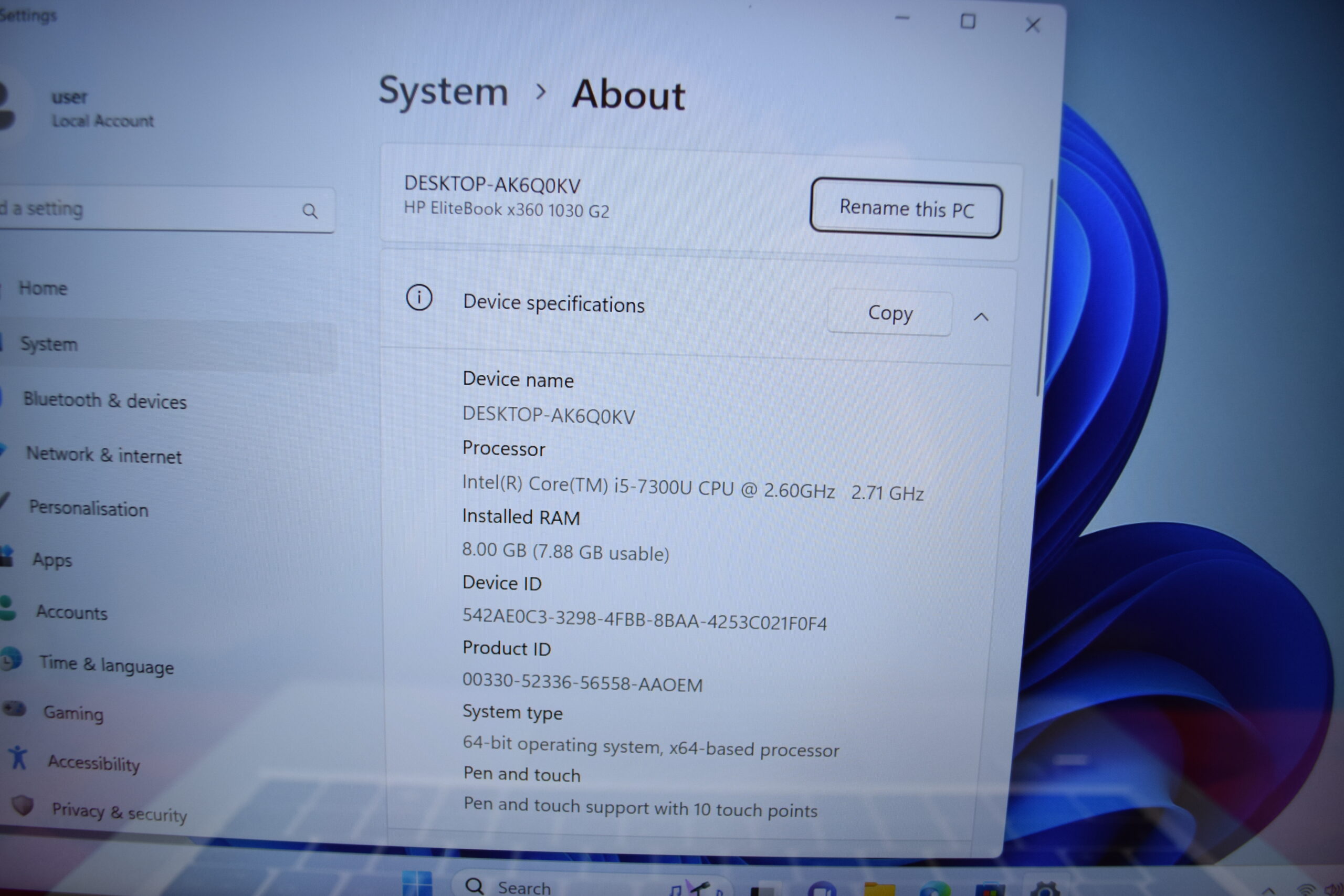Click the Accounts person icon
1344x896 pixels.
pos(8,608)
